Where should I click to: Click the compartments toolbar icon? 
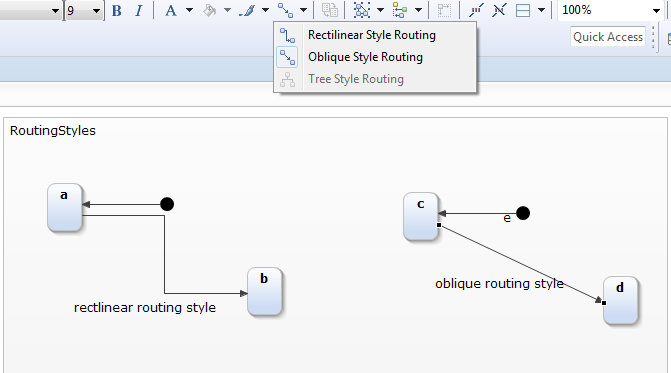click(523, 10)
